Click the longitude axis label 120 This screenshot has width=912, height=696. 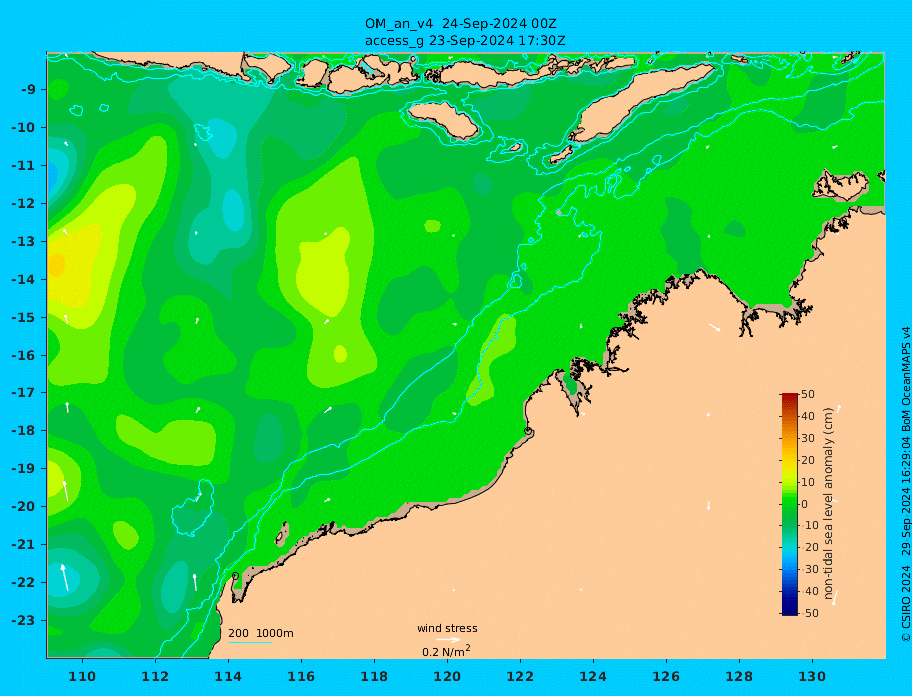tap(447, 676)
